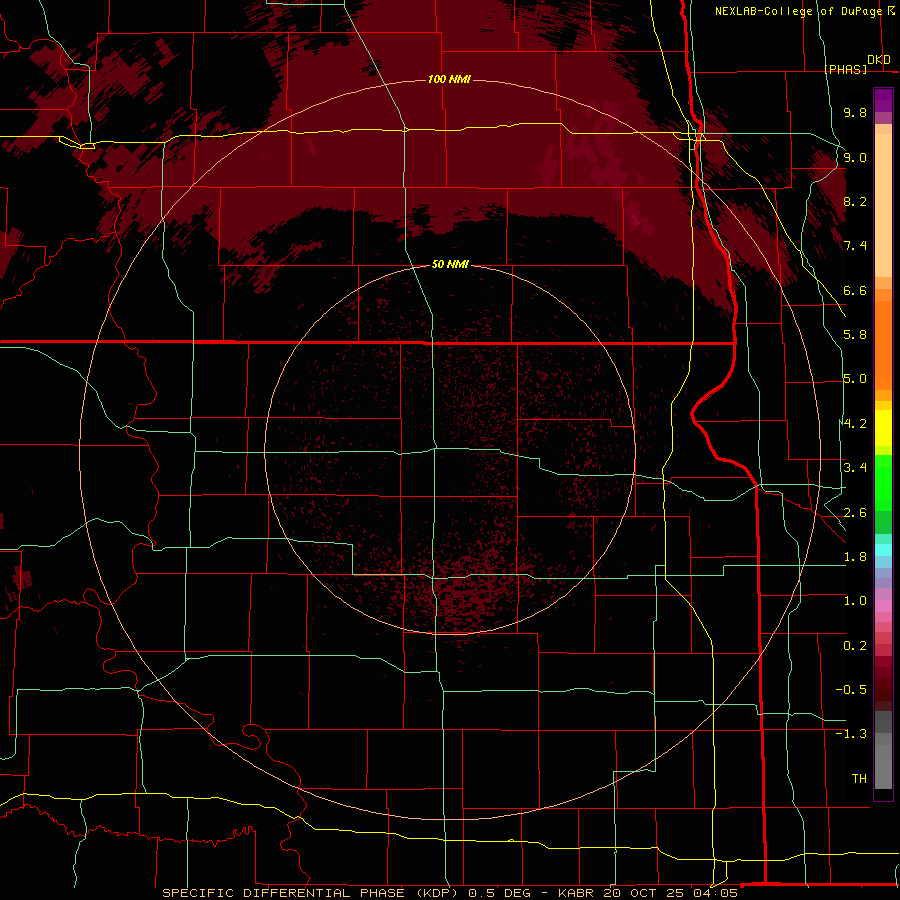Click the 9.8 scale value
This screenshot has width=900, height=900.
[855, 112]
